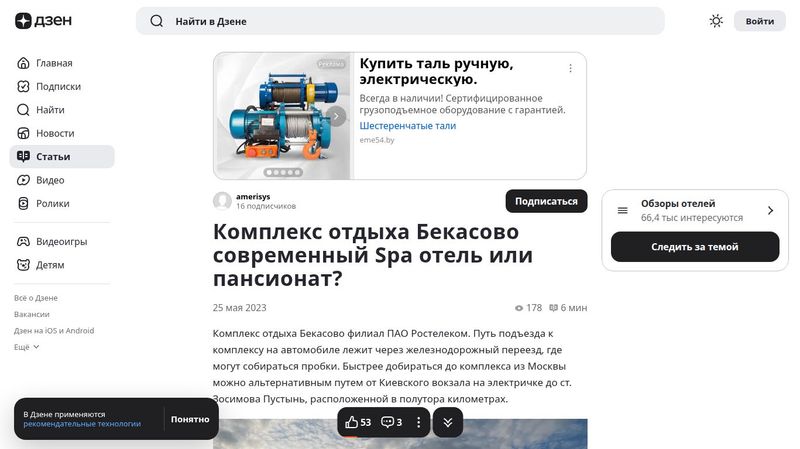Open the 'Новости' section icon

(24, 133)
